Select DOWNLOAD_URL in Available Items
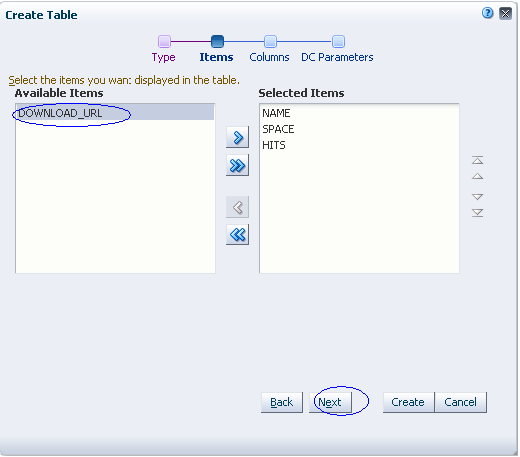The height and width of the screenshot is (457, 520). click(115, 113)
